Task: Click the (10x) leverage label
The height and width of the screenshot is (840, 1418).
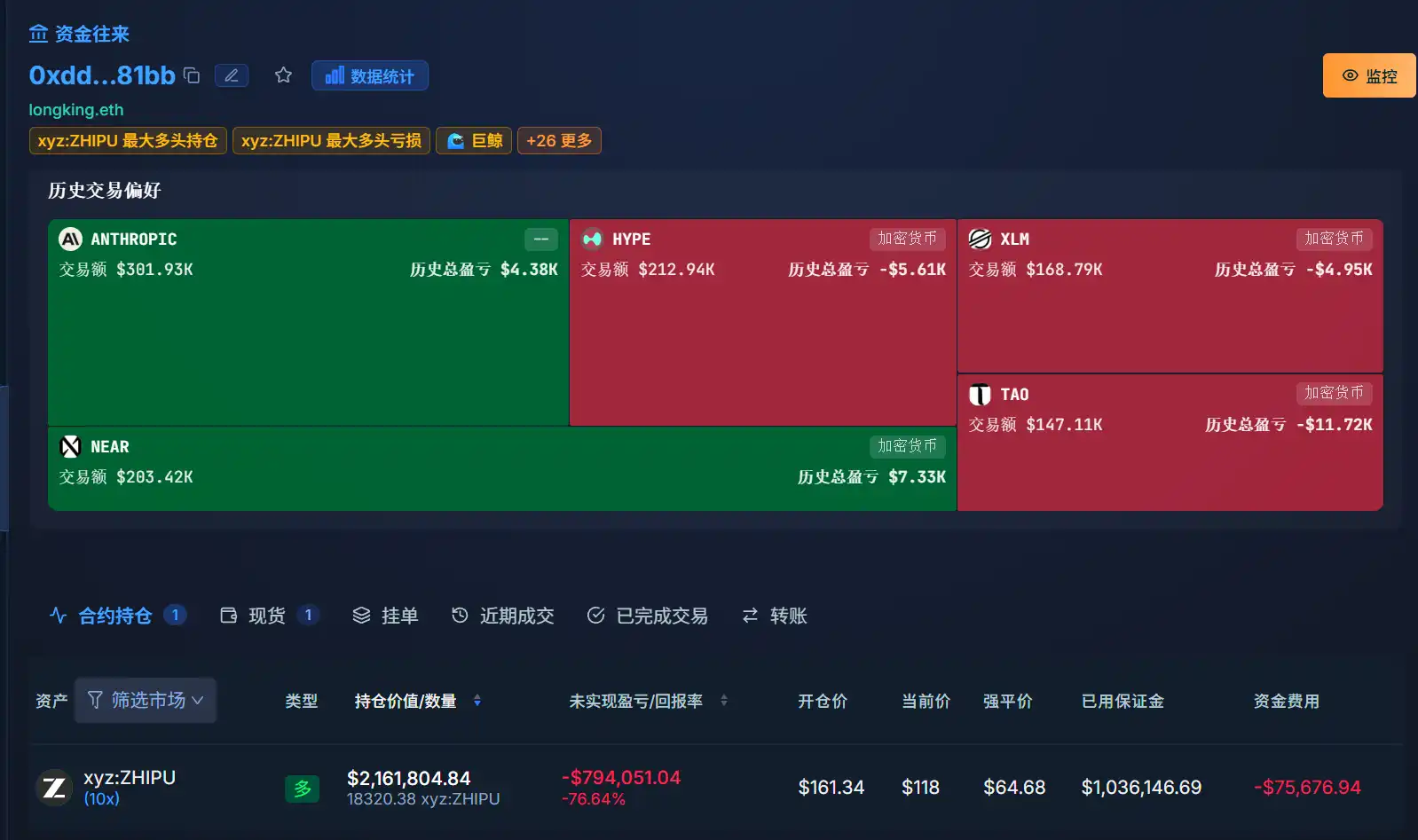Action: tap(102, 798)
